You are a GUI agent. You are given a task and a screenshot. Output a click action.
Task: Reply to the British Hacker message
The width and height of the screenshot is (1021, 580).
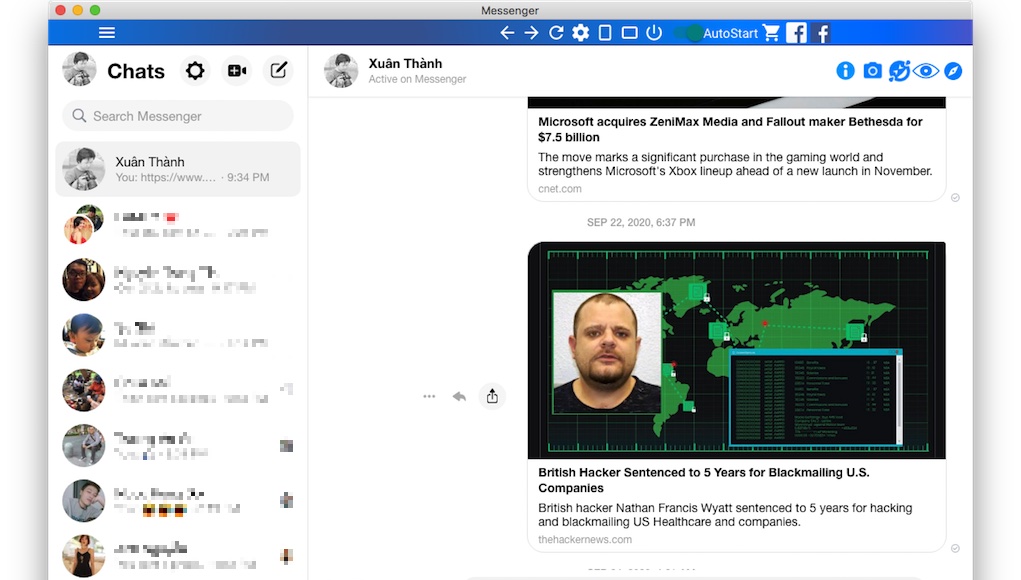coord(460,396)
